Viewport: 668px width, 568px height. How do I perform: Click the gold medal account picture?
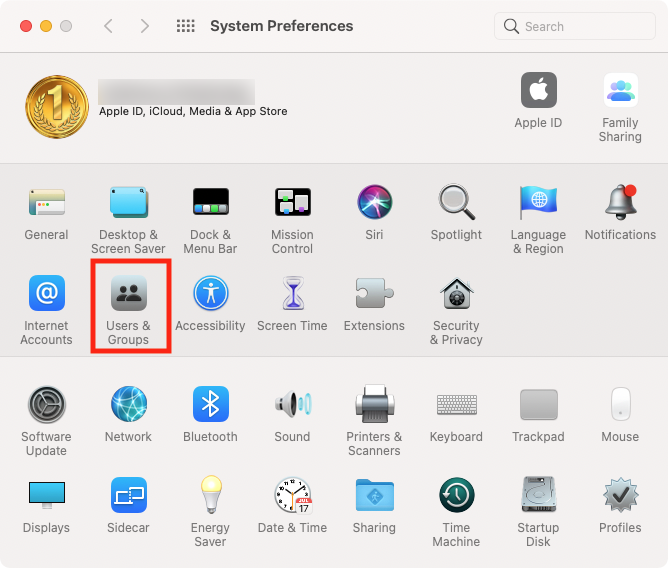click(x=57, y=107)
